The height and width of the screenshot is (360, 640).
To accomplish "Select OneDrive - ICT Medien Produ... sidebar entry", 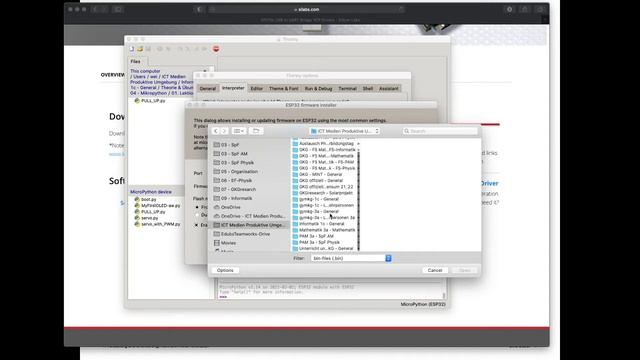I will coord(249,216).
